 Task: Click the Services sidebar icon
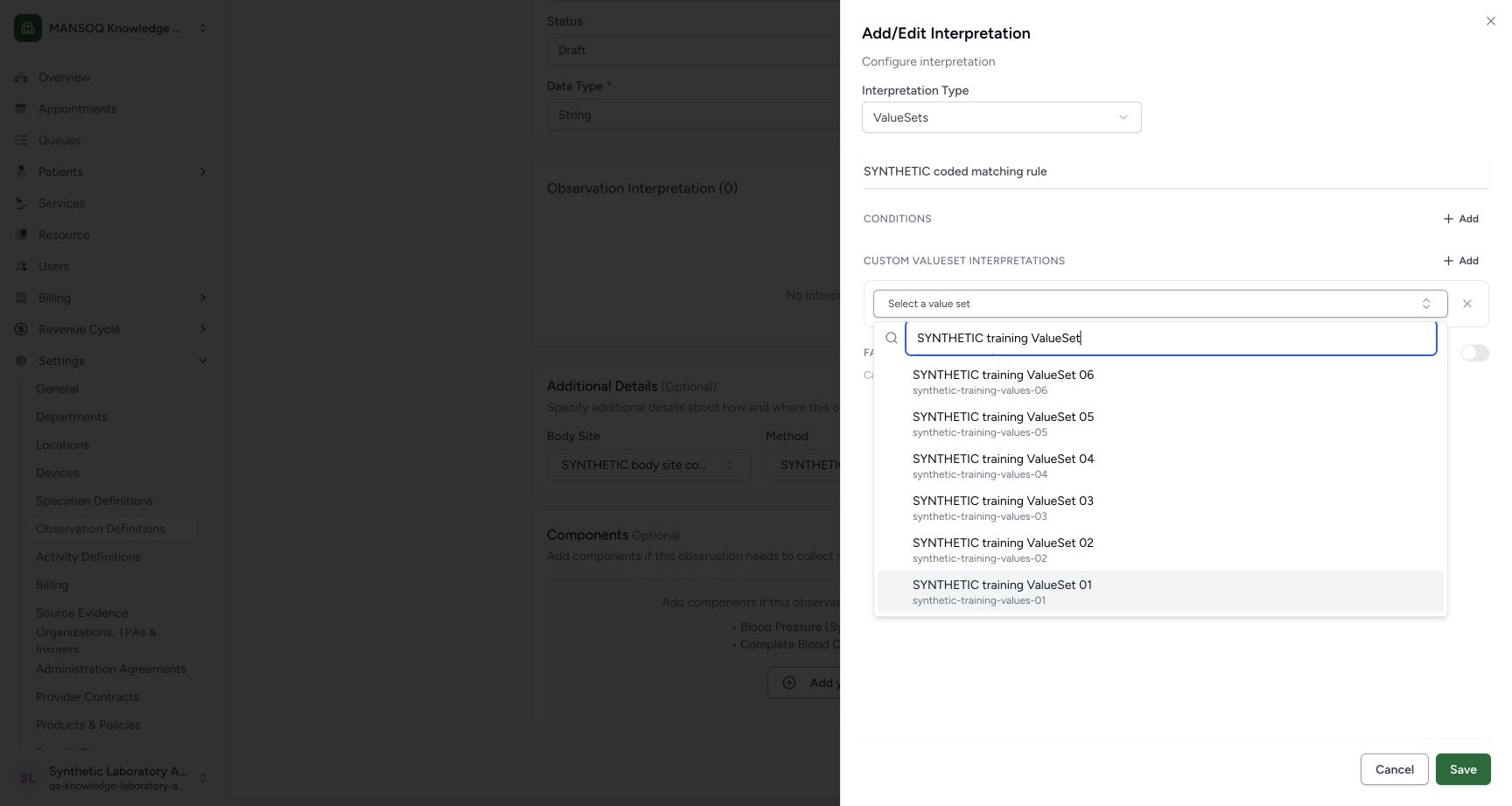point(21,203)
